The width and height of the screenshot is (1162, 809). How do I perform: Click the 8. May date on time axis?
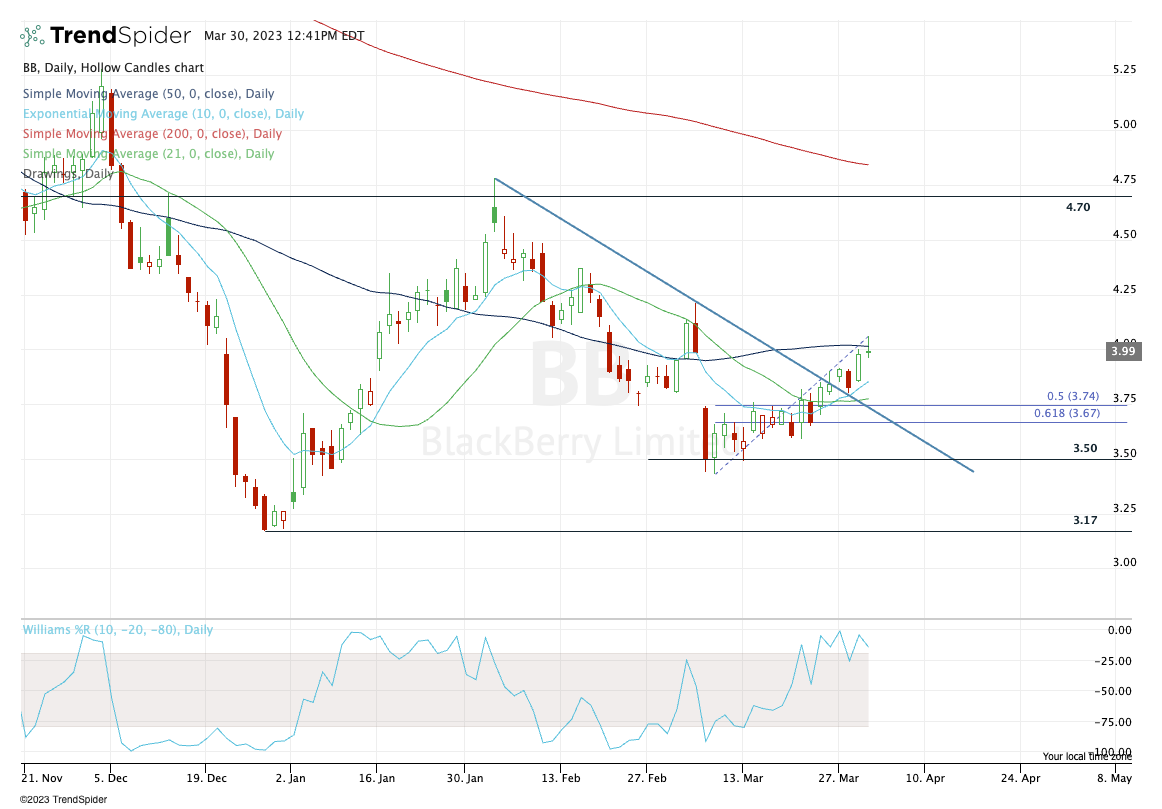1115,778
